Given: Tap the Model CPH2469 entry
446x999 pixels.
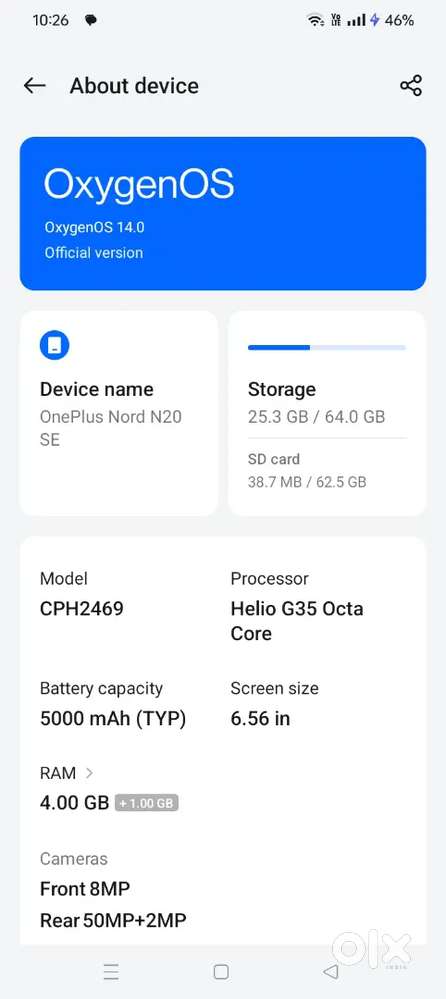Looking at the screenshot, I should pos(82,594).
